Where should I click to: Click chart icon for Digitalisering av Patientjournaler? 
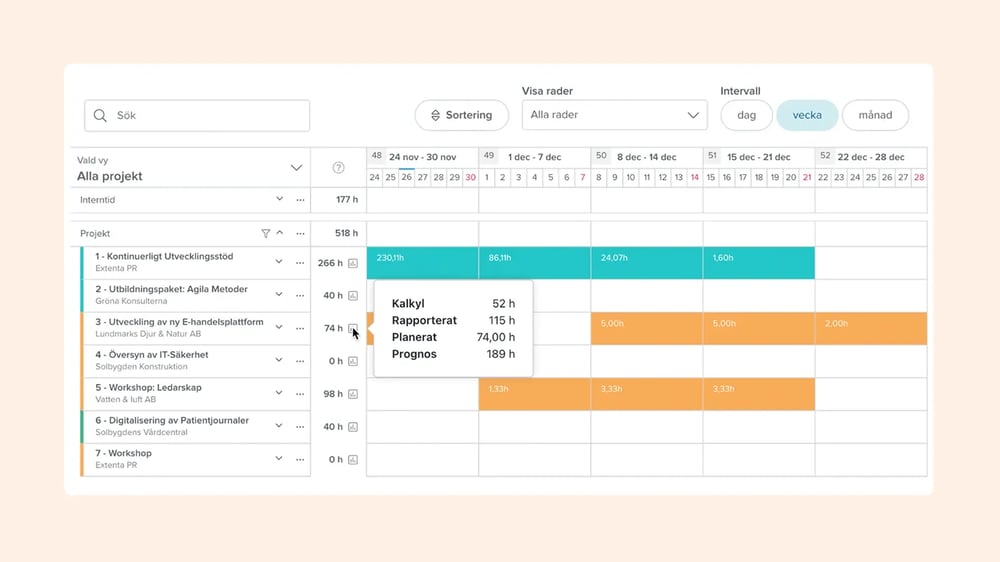[x=353, y=427]
